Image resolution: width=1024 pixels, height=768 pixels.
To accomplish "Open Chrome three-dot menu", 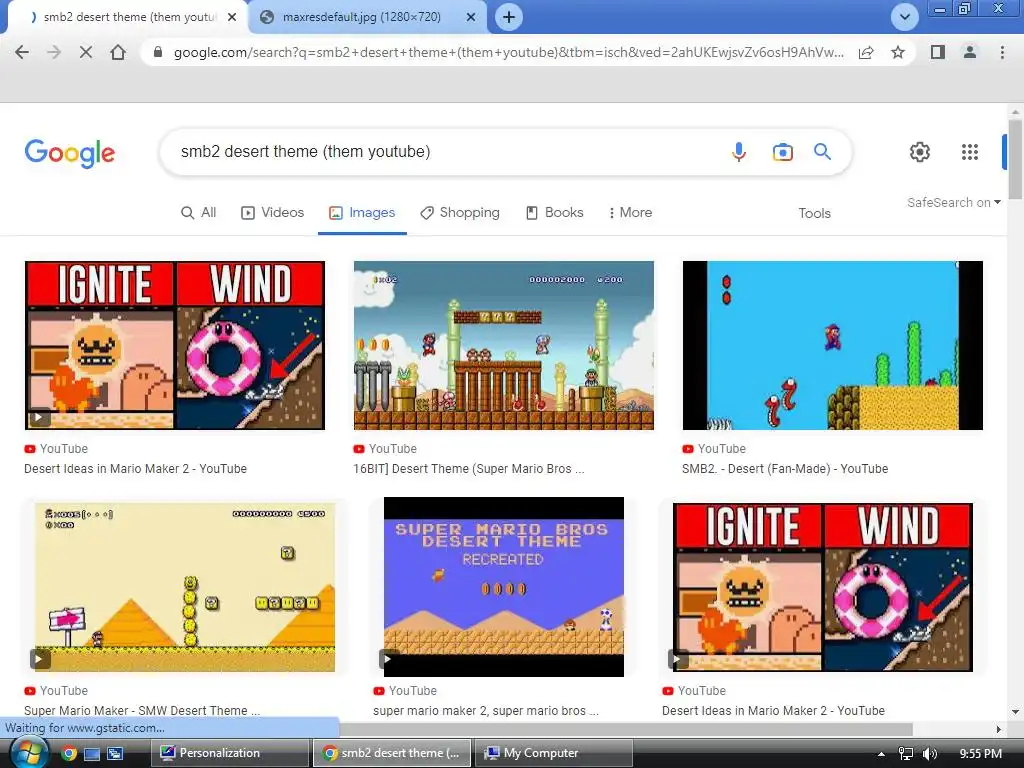I will click(1002, 52).
